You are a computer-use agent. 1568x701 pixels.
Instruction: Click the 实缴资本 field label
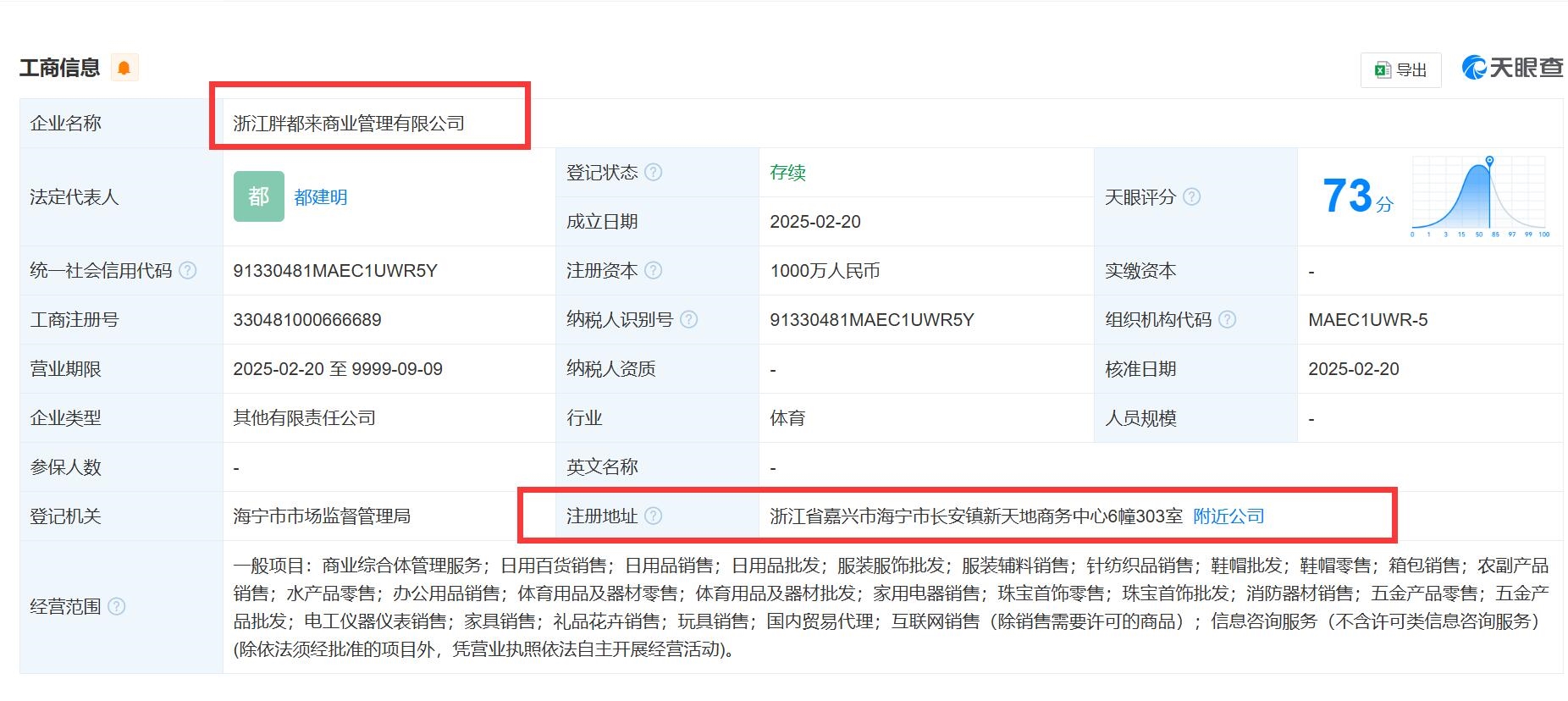1140,271
